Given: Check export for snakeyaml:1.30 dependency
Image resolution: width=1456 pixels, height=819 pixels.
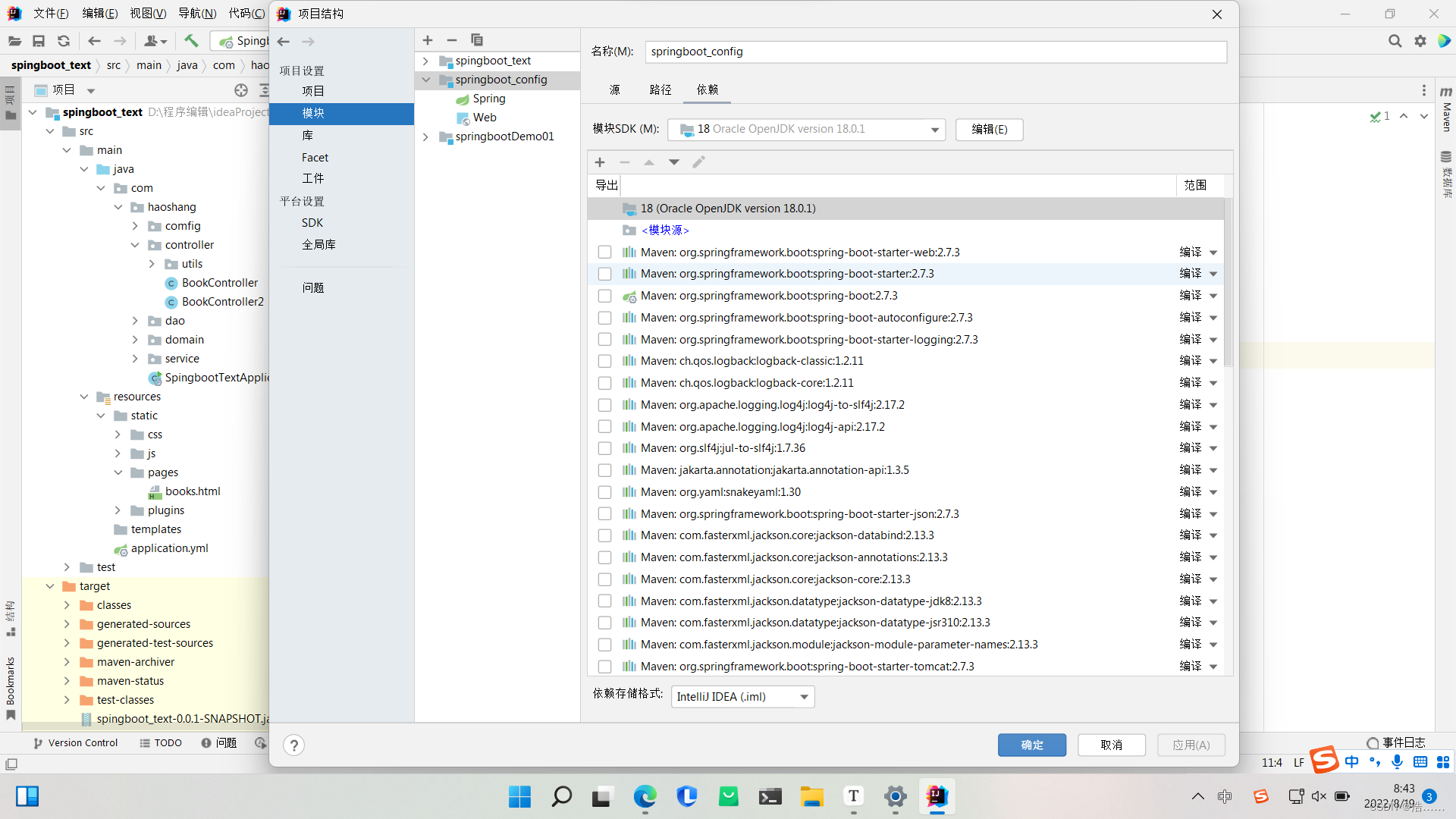Looking at the screenshot, I should 604,492.
